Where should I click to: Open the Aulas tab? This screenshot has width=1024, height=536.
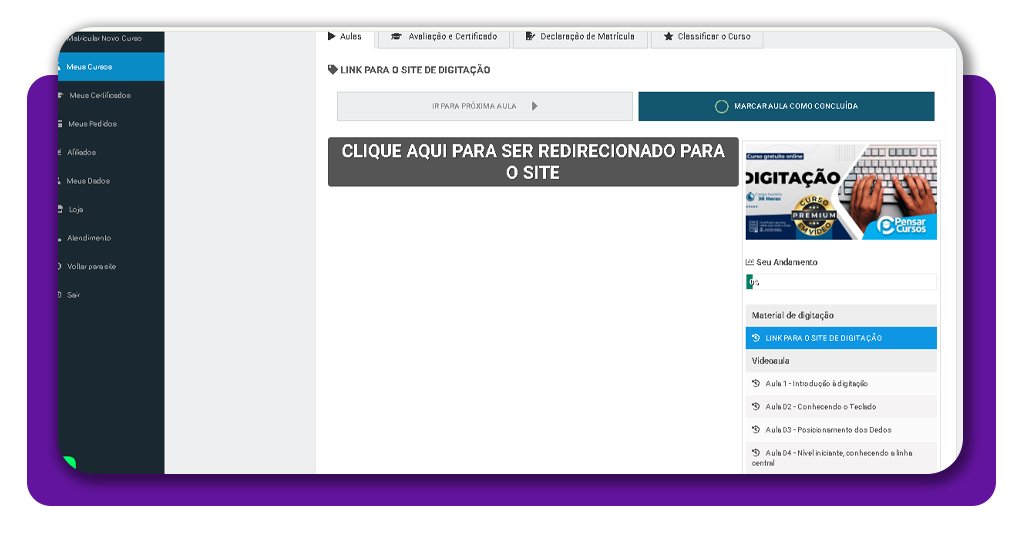click(345, 37)
